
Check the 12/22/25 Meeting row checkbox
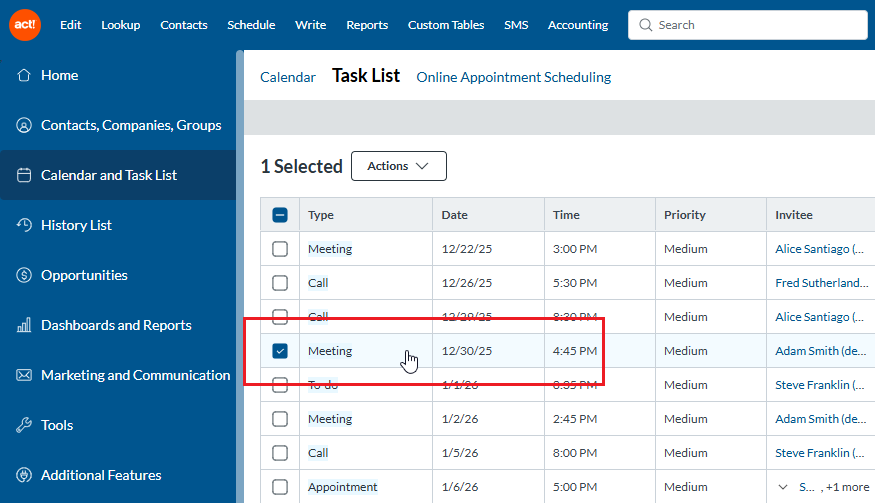(x=280, y=249)
